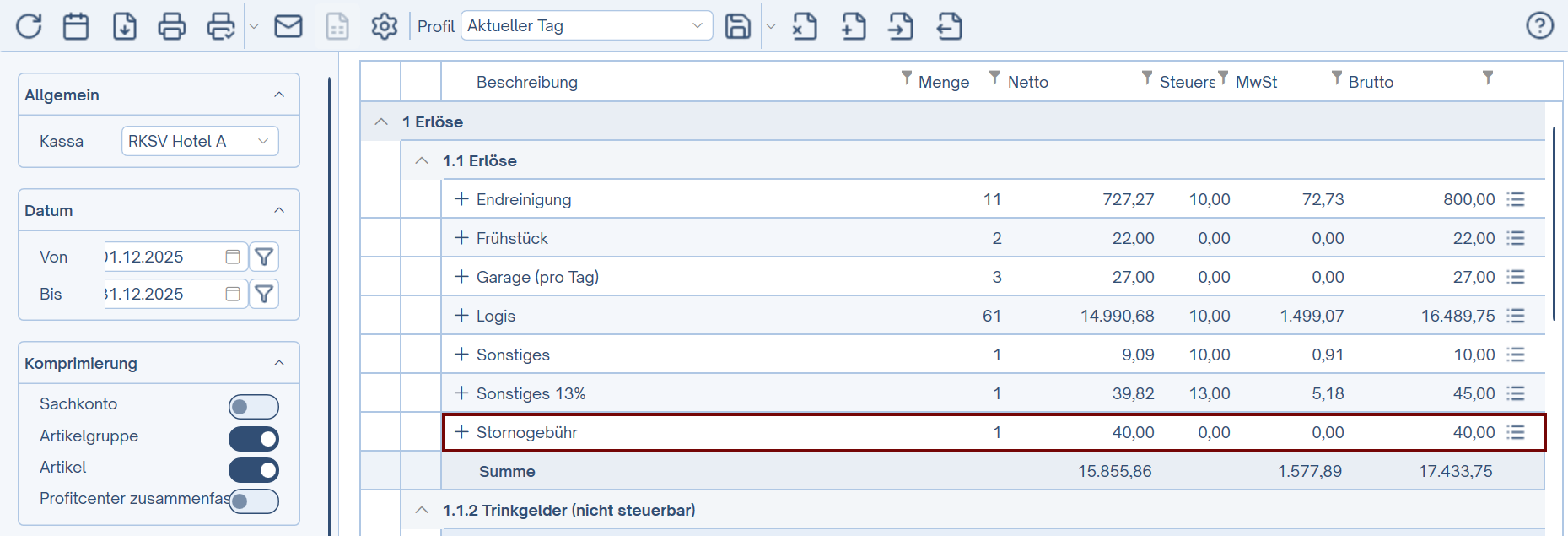Click the download document icon
The height and width of the screenshot is (536, 1568).
(125, 26)
